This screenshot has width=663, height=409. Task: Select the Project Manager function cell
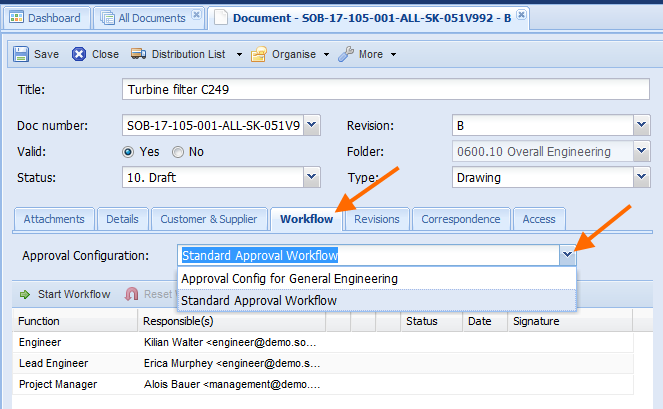[x=75, y=384]
